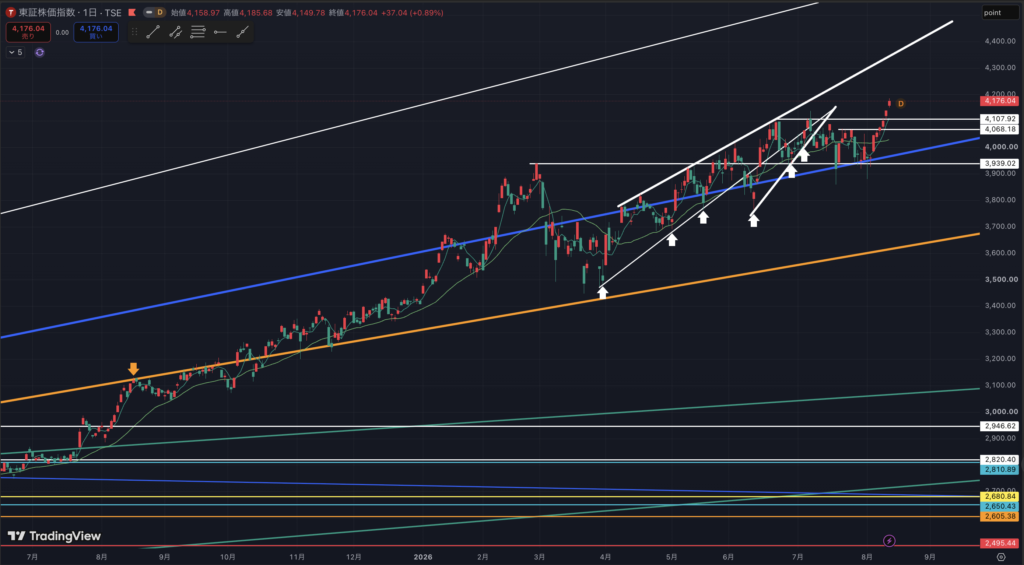Click the 3,939.02 price label

tap(999, 163)
